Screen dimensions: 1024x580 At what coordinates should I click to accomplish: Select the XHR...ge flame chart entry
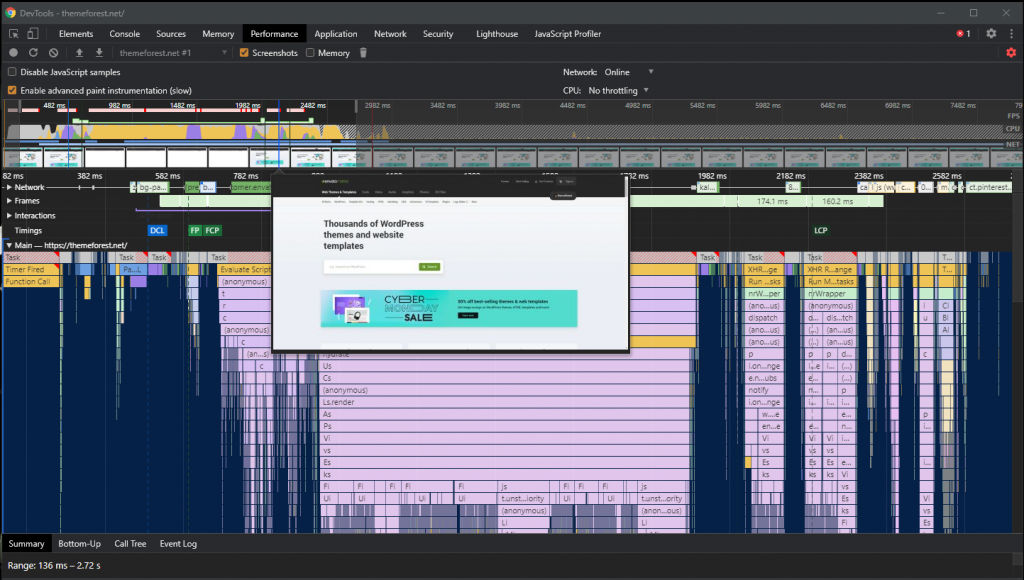coord(764,270)
